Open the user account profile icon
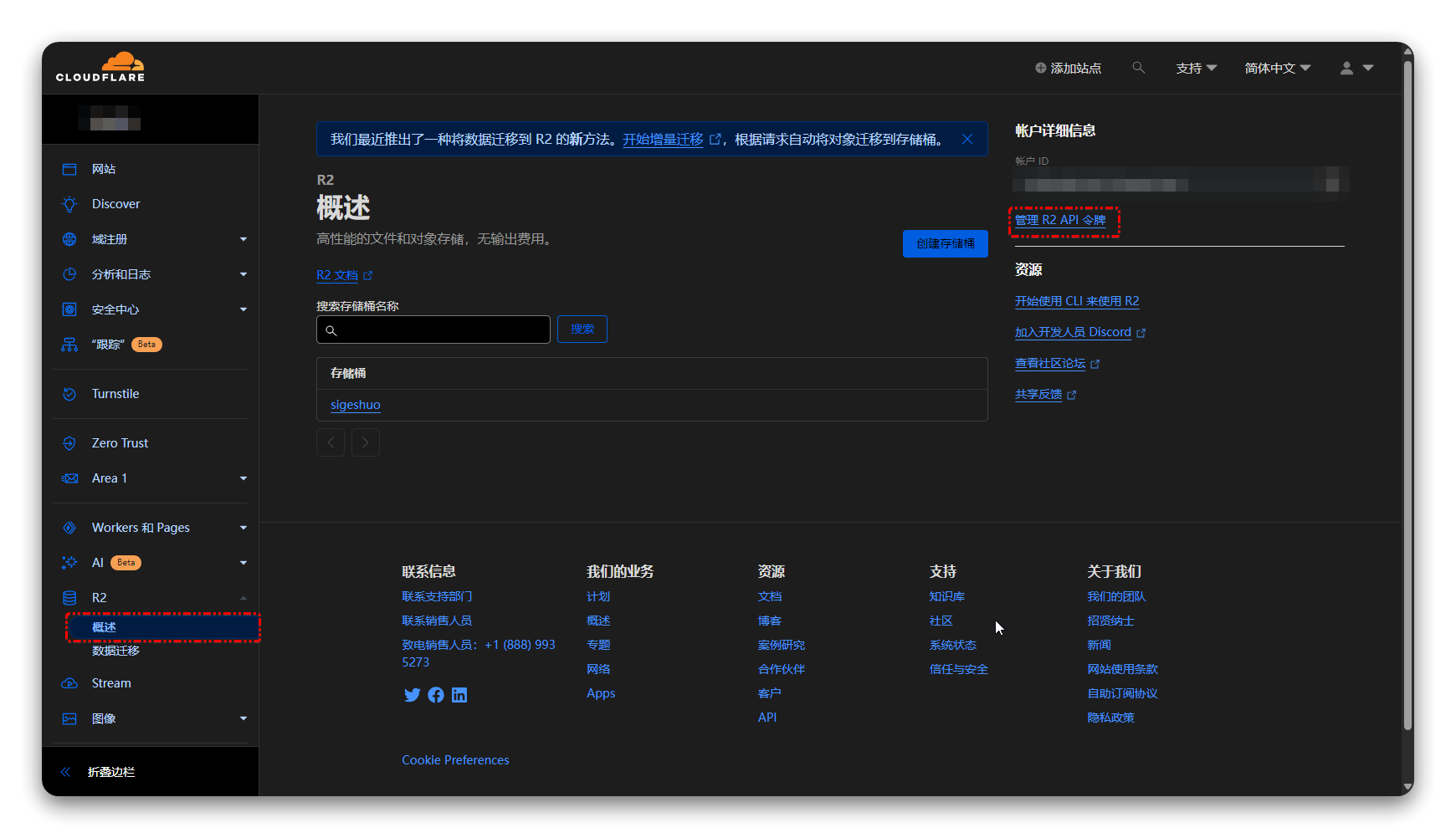The width and height of the screenshot is (1456, 838). (1346, 69)
